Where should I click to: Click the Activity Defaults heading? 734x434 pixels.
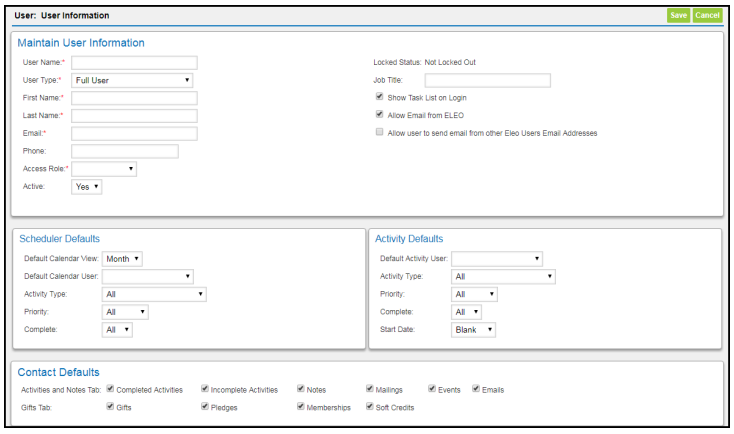tap(409, 239)
